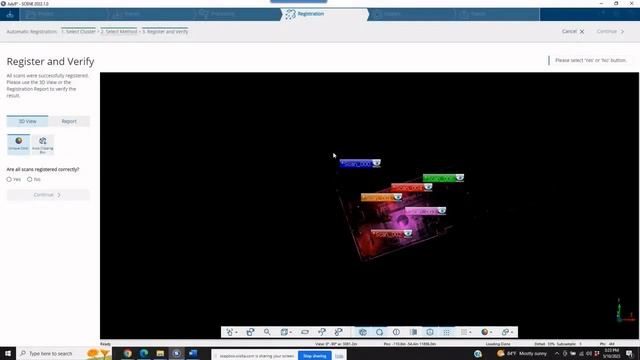Click the split-circle icon in the 3D toolbar
640x360 pixels.
[x=396, y=332]
